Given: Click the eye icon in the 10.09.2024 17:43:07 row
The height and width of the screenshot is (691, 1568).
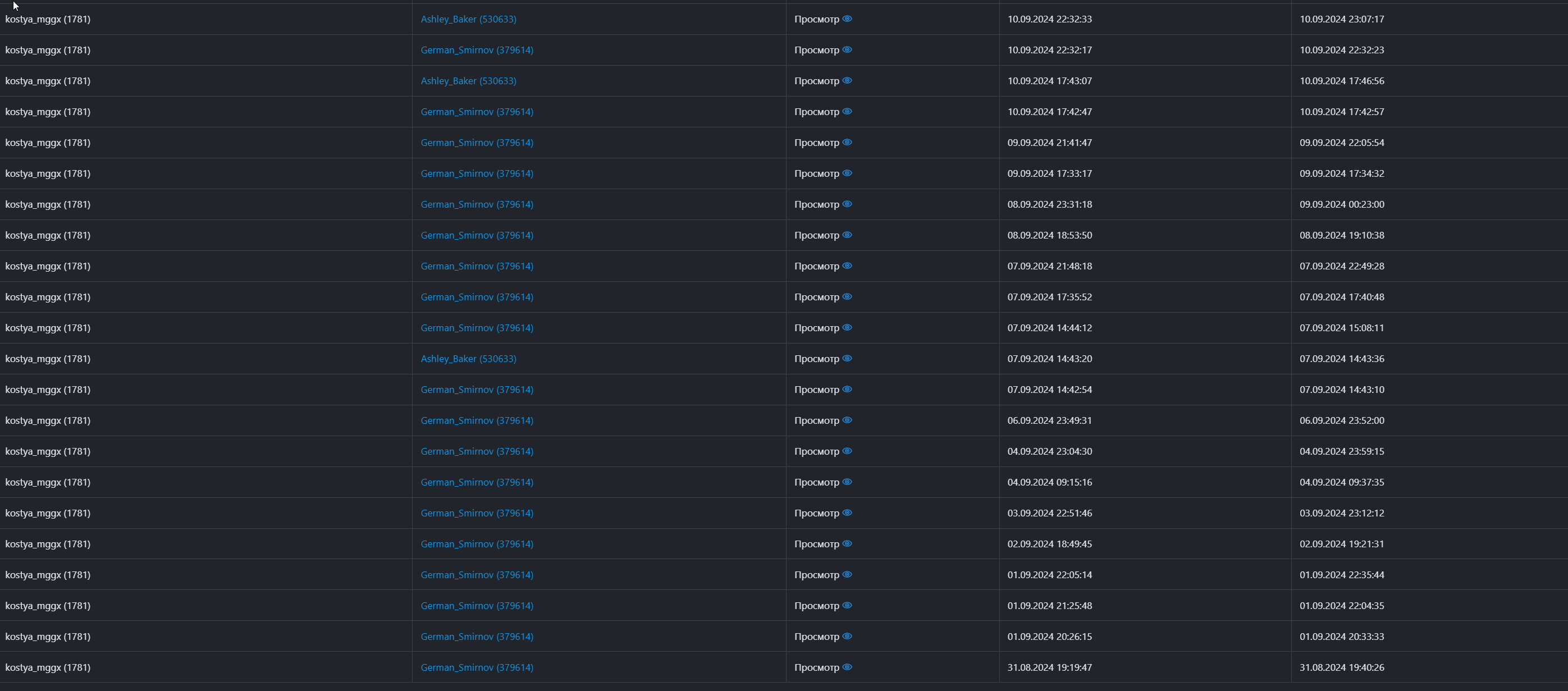Looking at the screenshot, I should pos(847,80).
